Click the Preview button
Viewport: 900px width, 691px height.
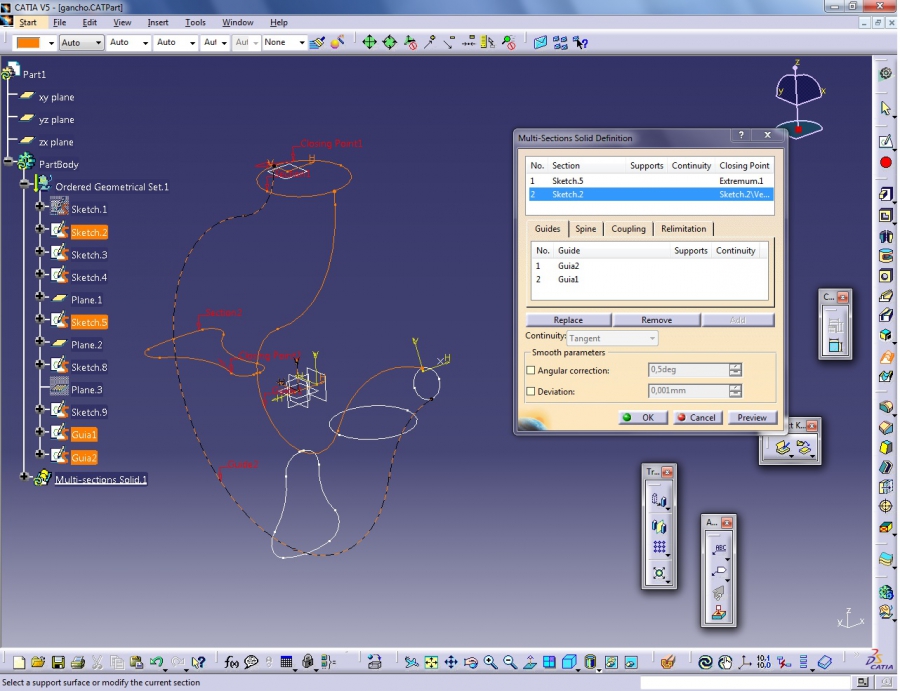pyautogui.click(x=752, y=417)
